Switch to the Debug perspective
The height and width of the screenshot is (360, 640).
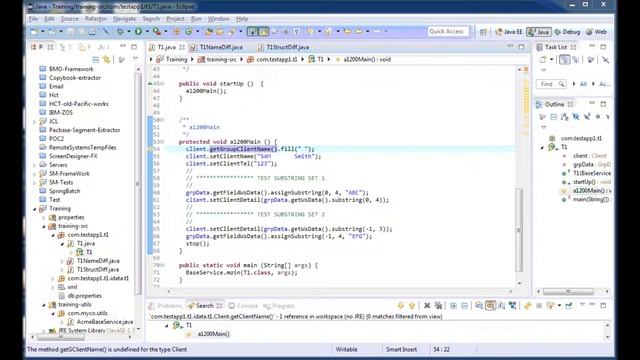click(567, 32)
